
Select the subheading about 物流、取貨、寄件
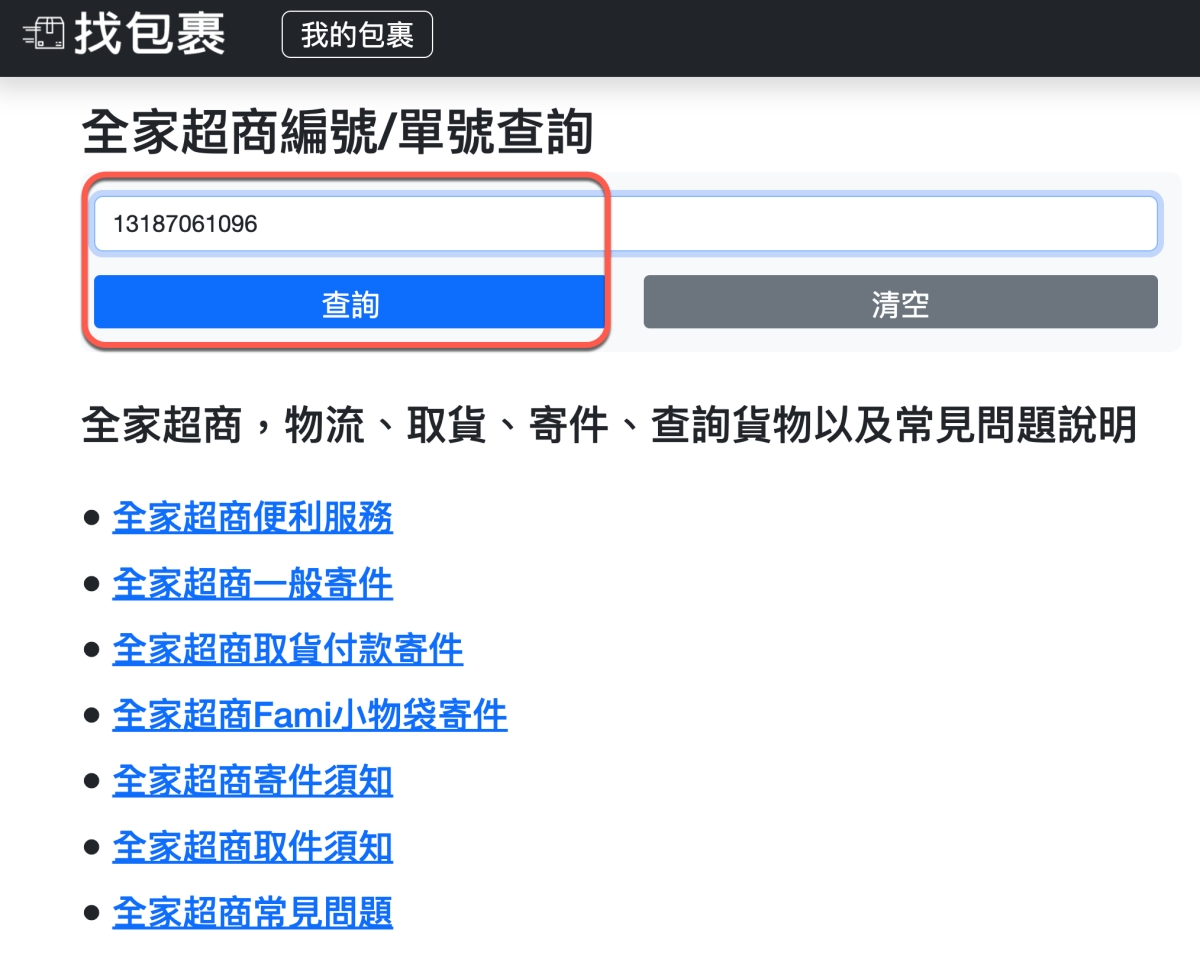coord(609,426)
